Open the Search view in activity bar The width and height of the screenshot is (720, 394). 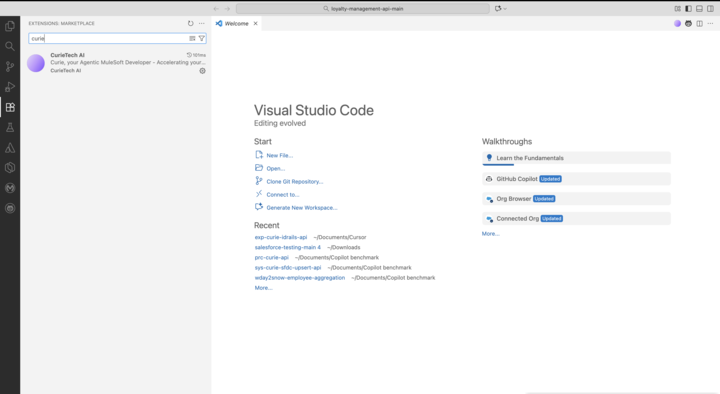[10, 46]
